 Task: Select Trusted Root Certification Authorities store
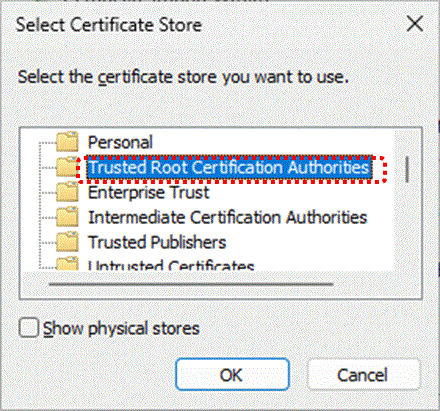pos(229,167)
